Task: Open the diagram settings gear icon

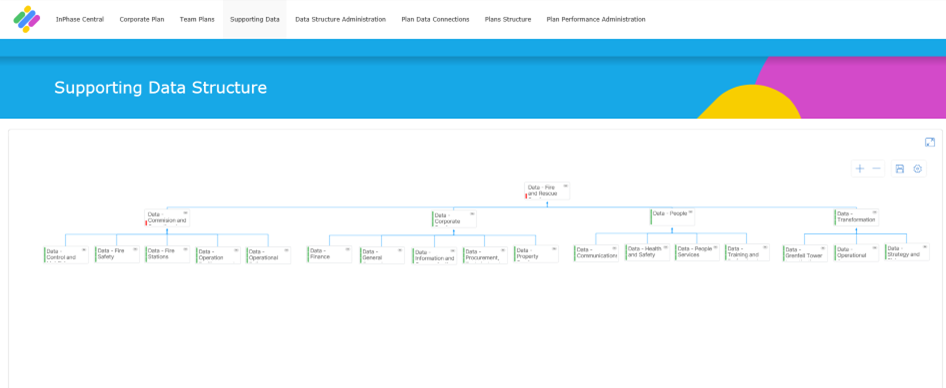Action: (x=917, y=169)
